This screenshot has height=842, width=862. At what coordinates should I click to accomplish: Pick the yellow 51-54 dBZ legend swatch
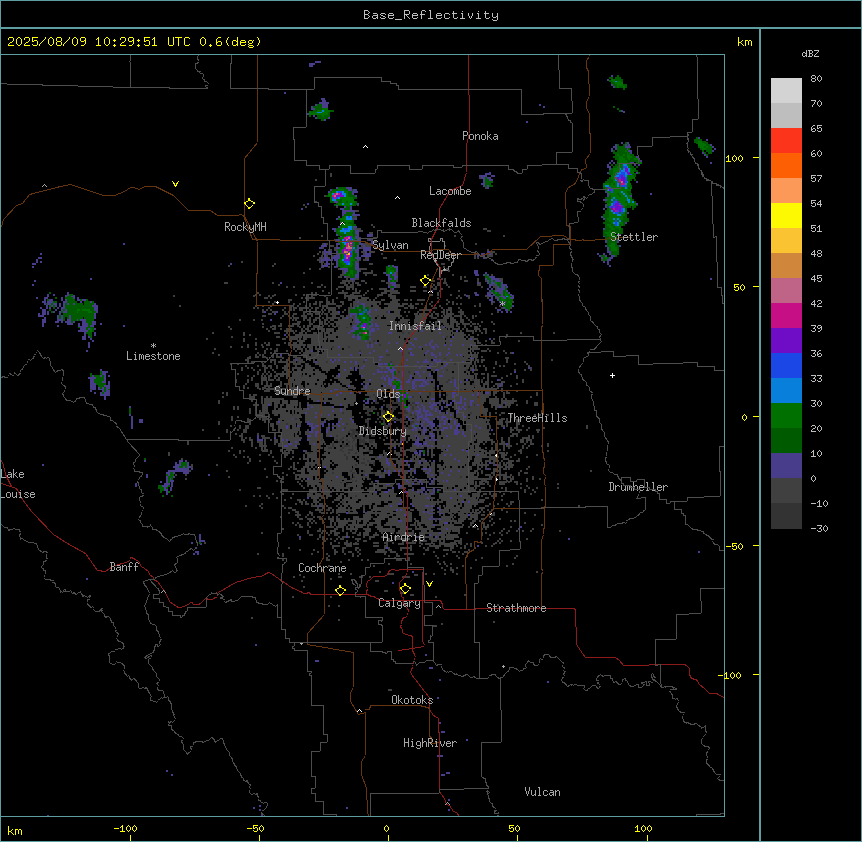click(786, 215)
